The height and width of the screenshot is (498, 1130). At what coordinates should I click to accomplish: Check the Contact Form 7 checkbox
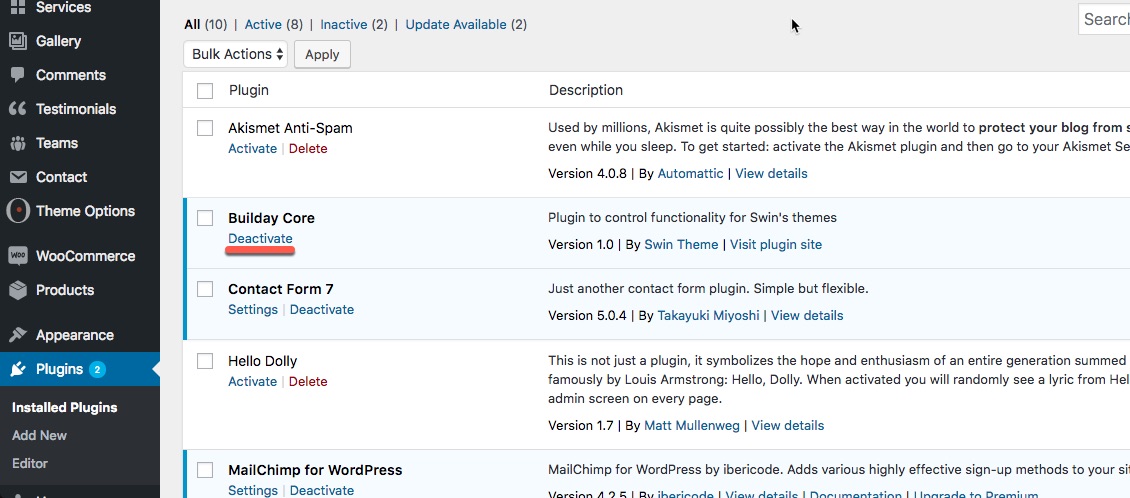point(205,289)
